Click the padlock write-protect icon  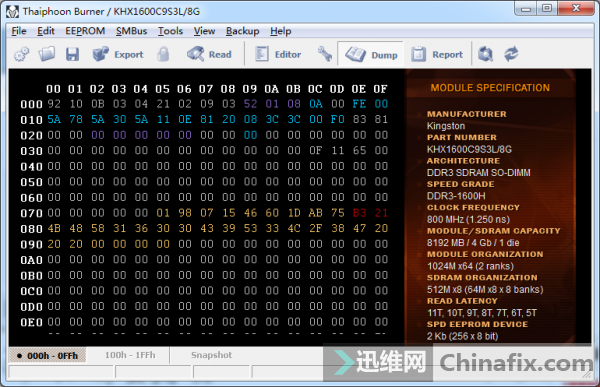(163, 54)
